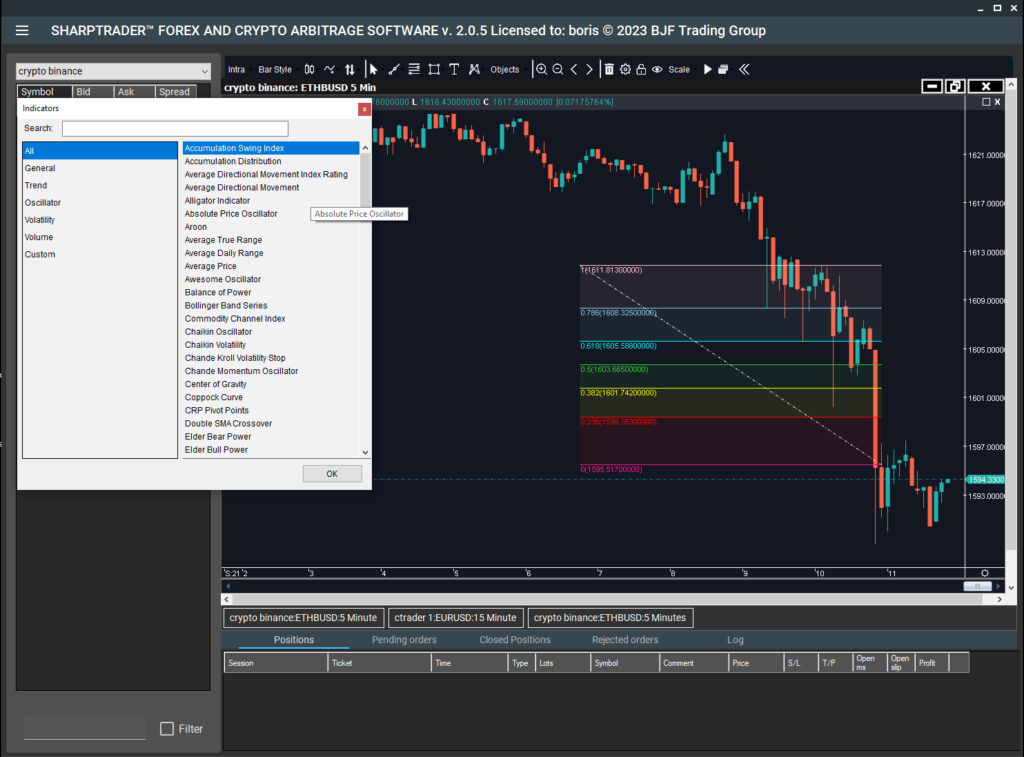This screenshot has height=757, width=1024.
Task: Click the chart time-range slider handle
Action: [978, 587]
